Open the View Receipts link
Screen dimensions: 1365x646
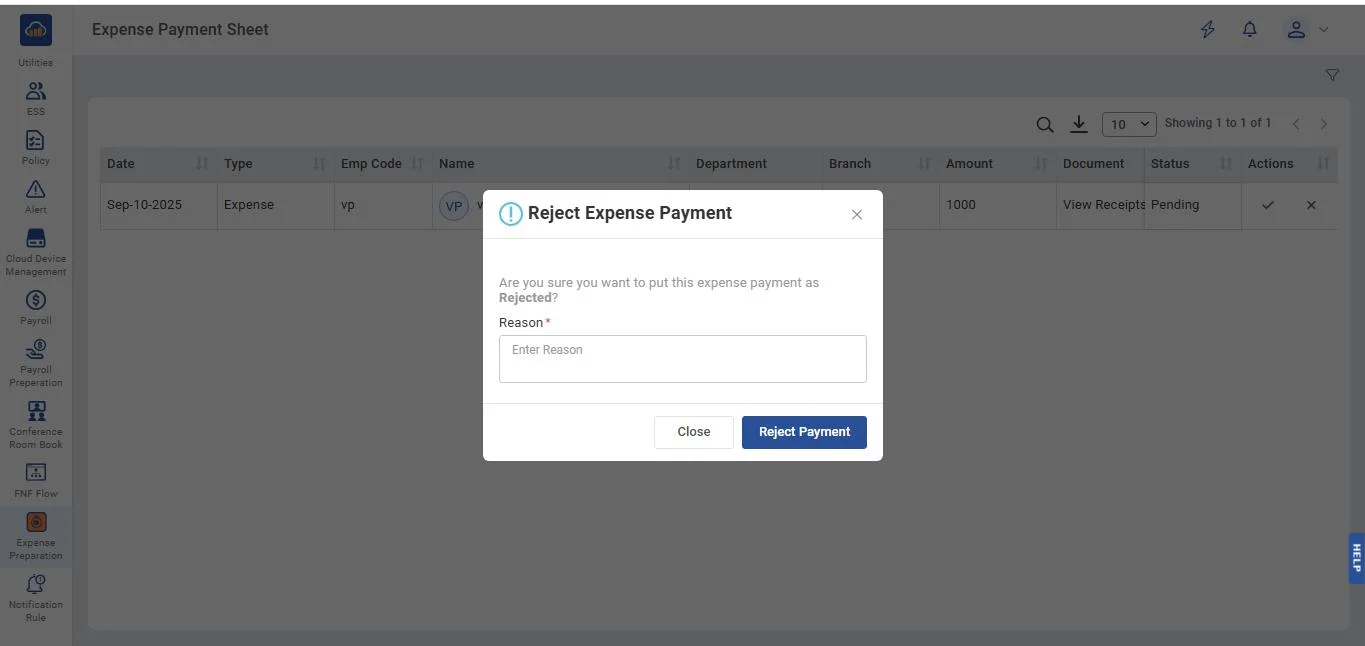1103,205
